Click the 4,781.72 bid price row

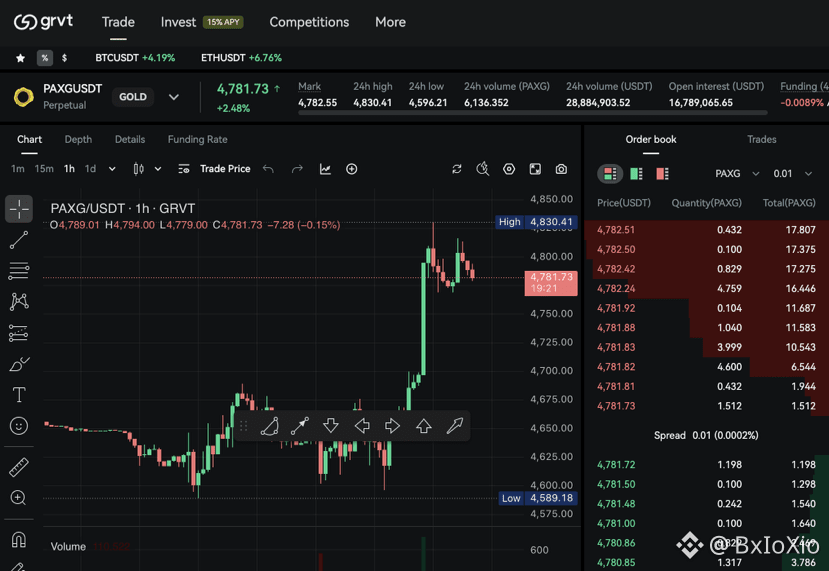[x=706, y=465]
